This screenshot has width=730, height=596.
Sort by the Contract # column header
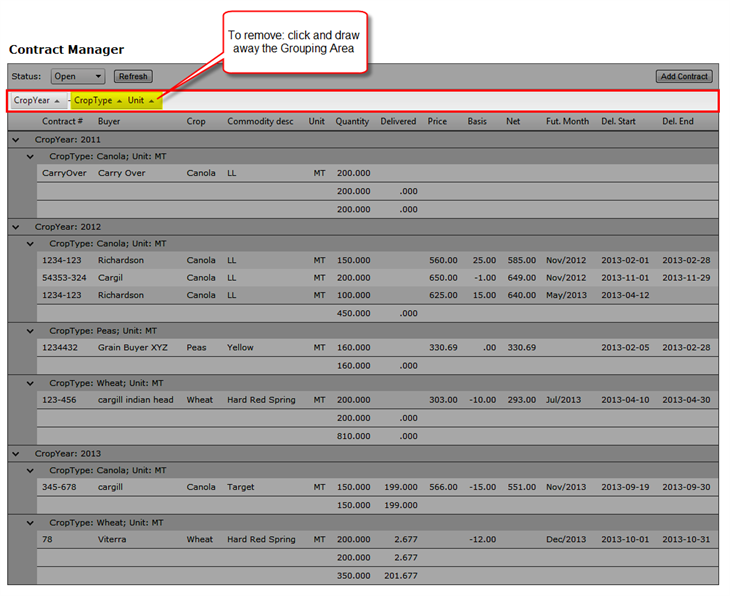pyautogui.click(x=62, y=121)
